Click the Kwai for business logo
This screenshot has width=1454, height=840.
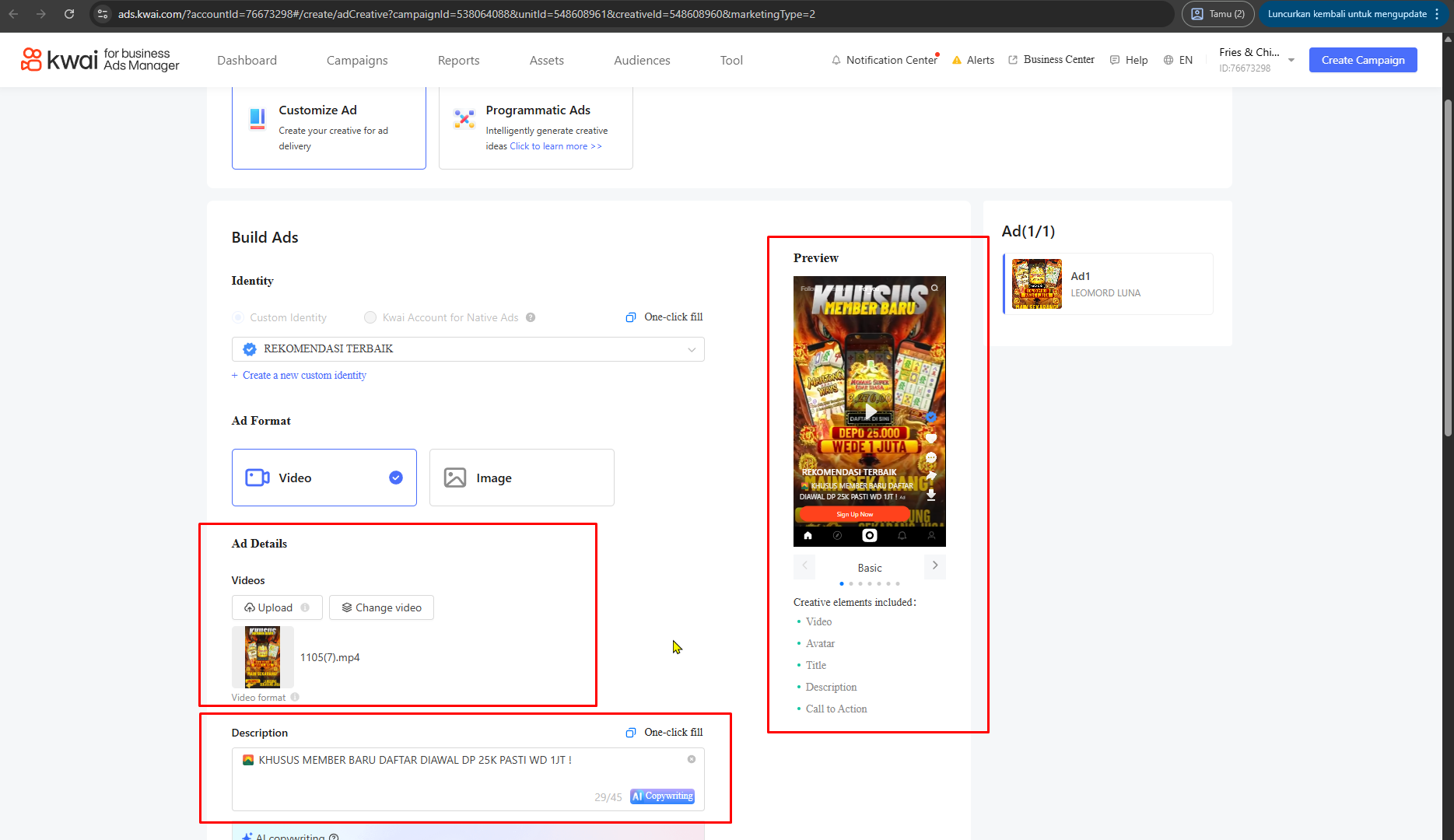coord(100,60)
